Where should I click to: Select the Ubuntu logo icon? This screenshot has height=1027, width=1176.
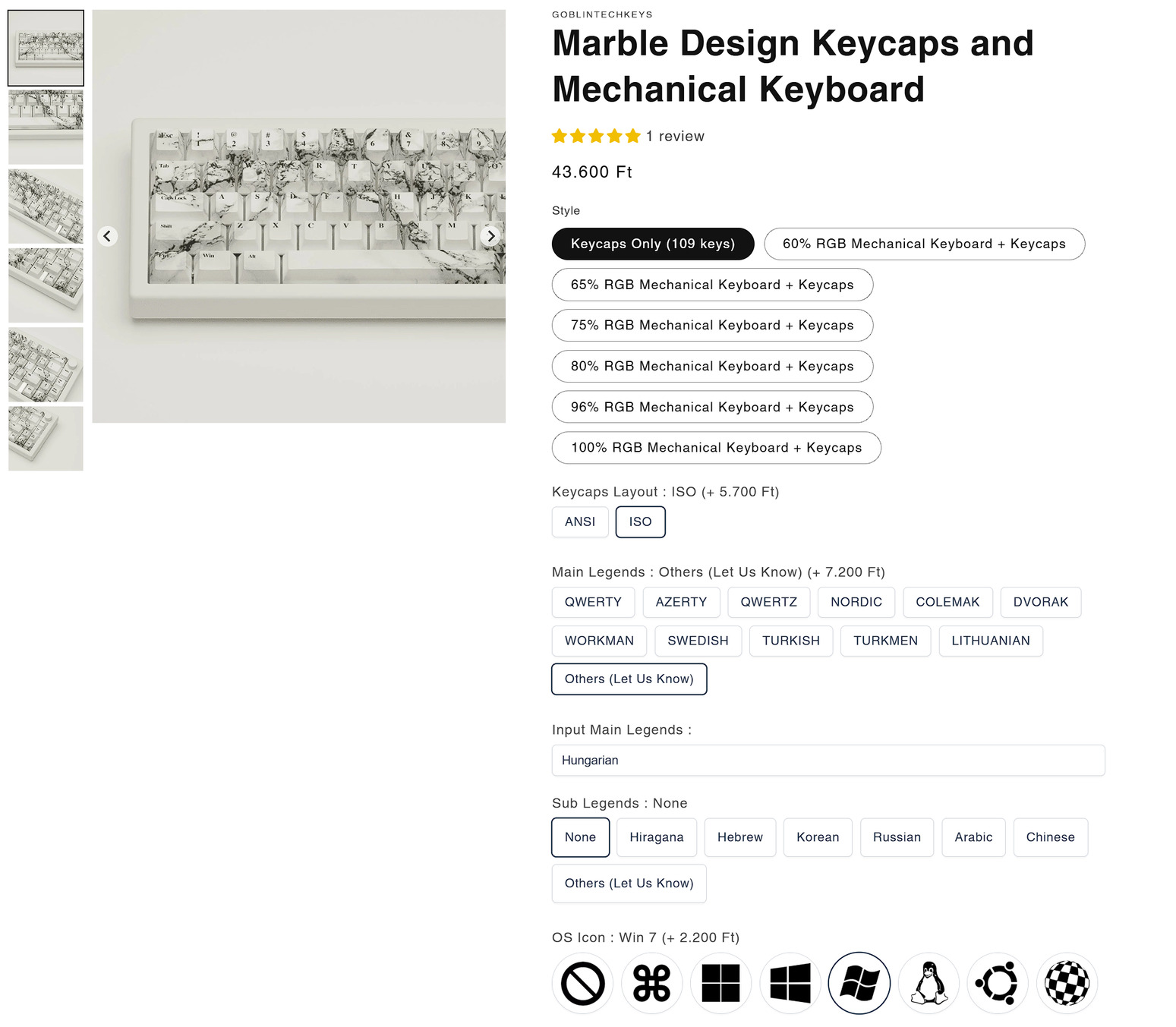click(x=998, y=984)
